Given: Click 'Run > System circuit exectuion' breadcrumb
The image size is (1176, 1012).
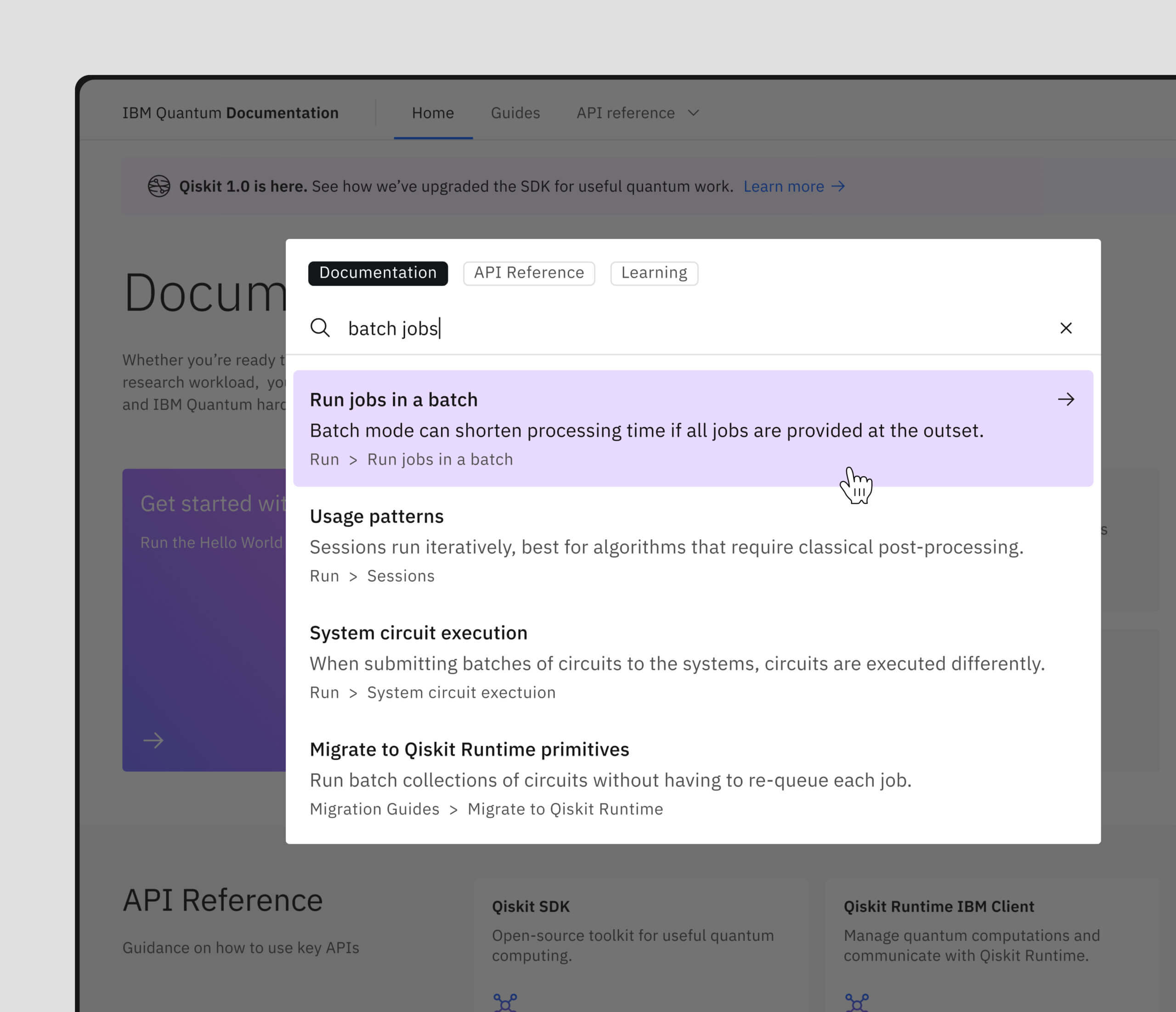Looking at the screenshot, I should click(432, 692).
